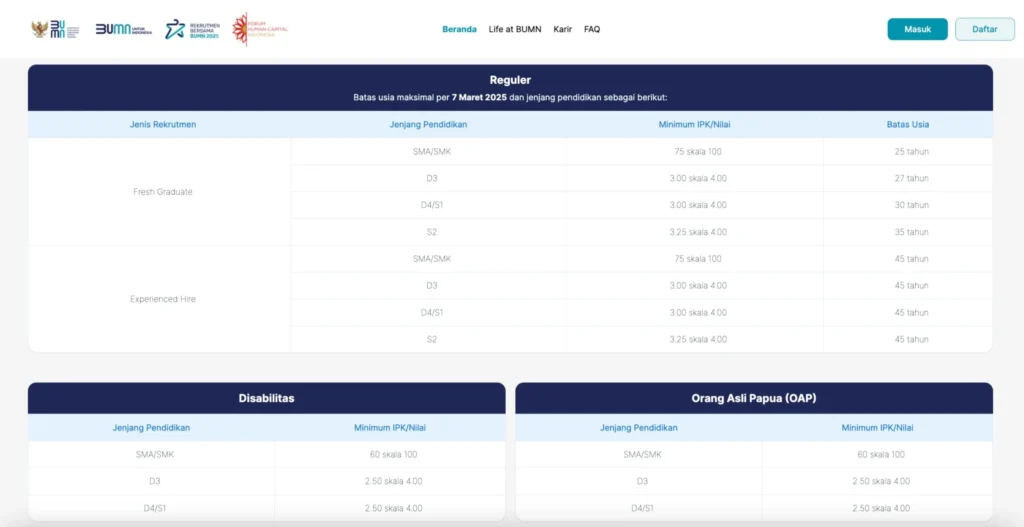This screenshot has width=1024, height=527.
Task: Select the Experienced Hire row label
Action: coord(163,299)
